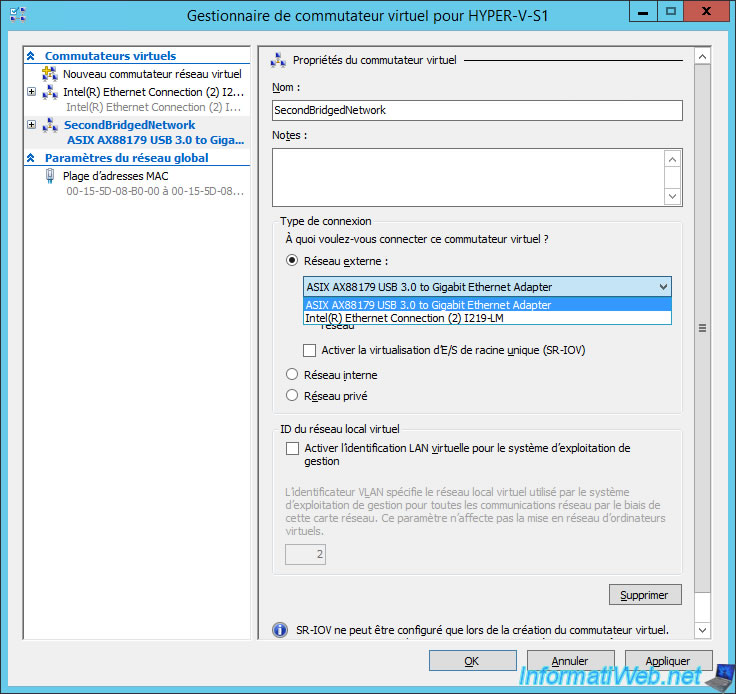736x694 pixels.
Task: Click the Notes box scroll up arrow
Action: 672,160
